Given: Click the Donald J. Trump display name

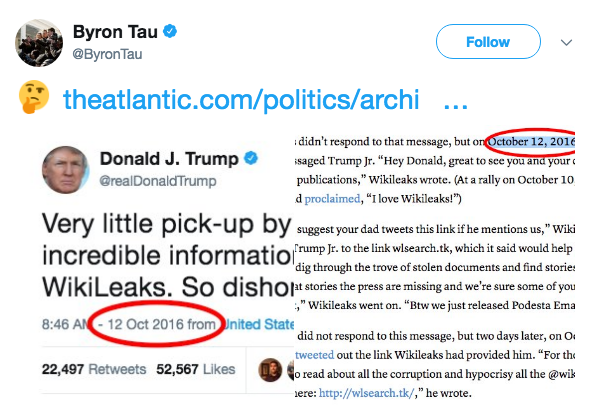Looking at the screenshot, I should click(169, 158).
